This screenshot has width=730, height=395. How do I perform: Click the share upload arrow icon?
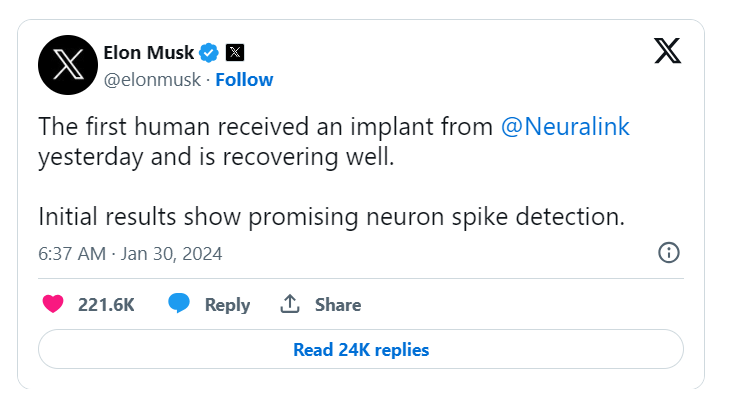[x=290, y=304]
